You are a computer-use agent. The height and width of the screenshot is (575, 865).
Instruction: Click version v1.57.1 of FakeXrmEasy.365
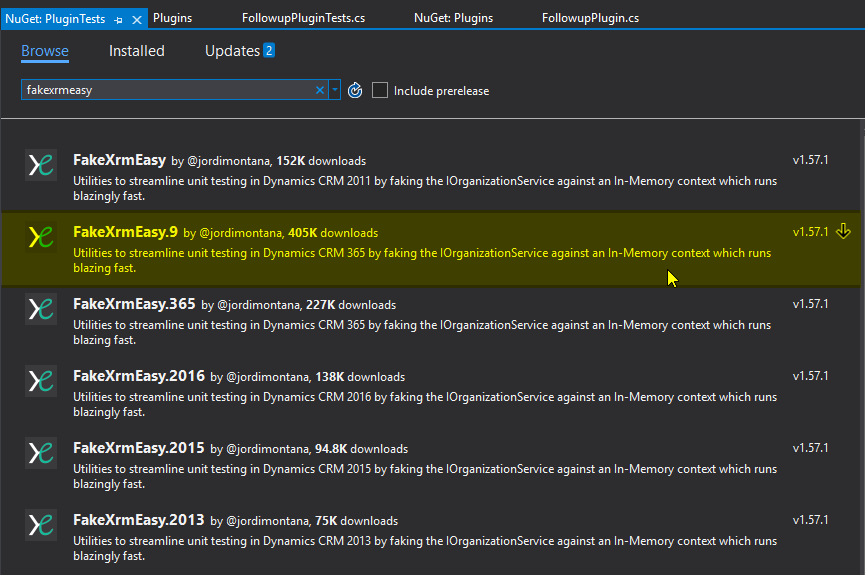pos(810,304)
